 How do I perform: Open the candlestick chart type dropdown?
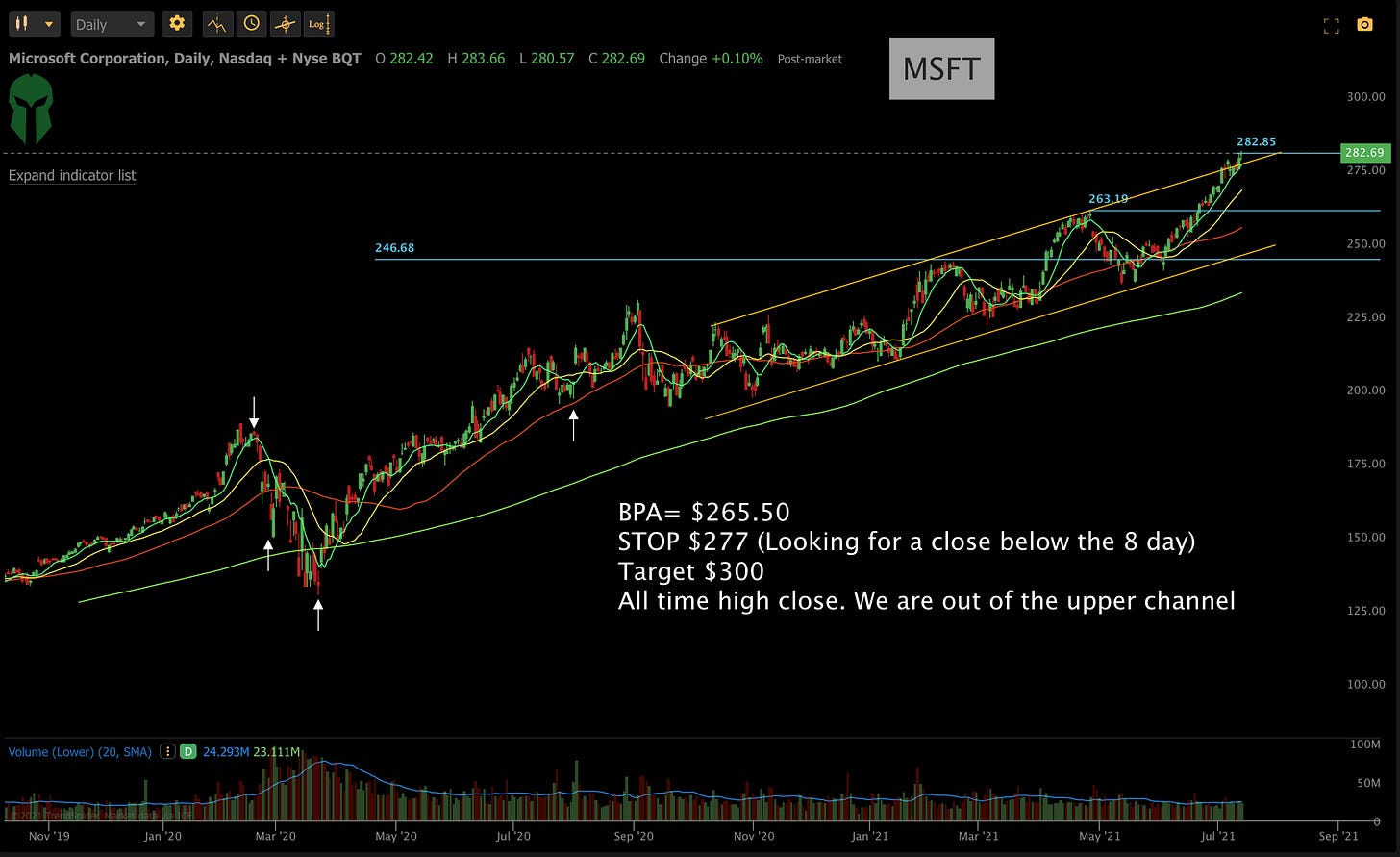click(x=35, y=24)
